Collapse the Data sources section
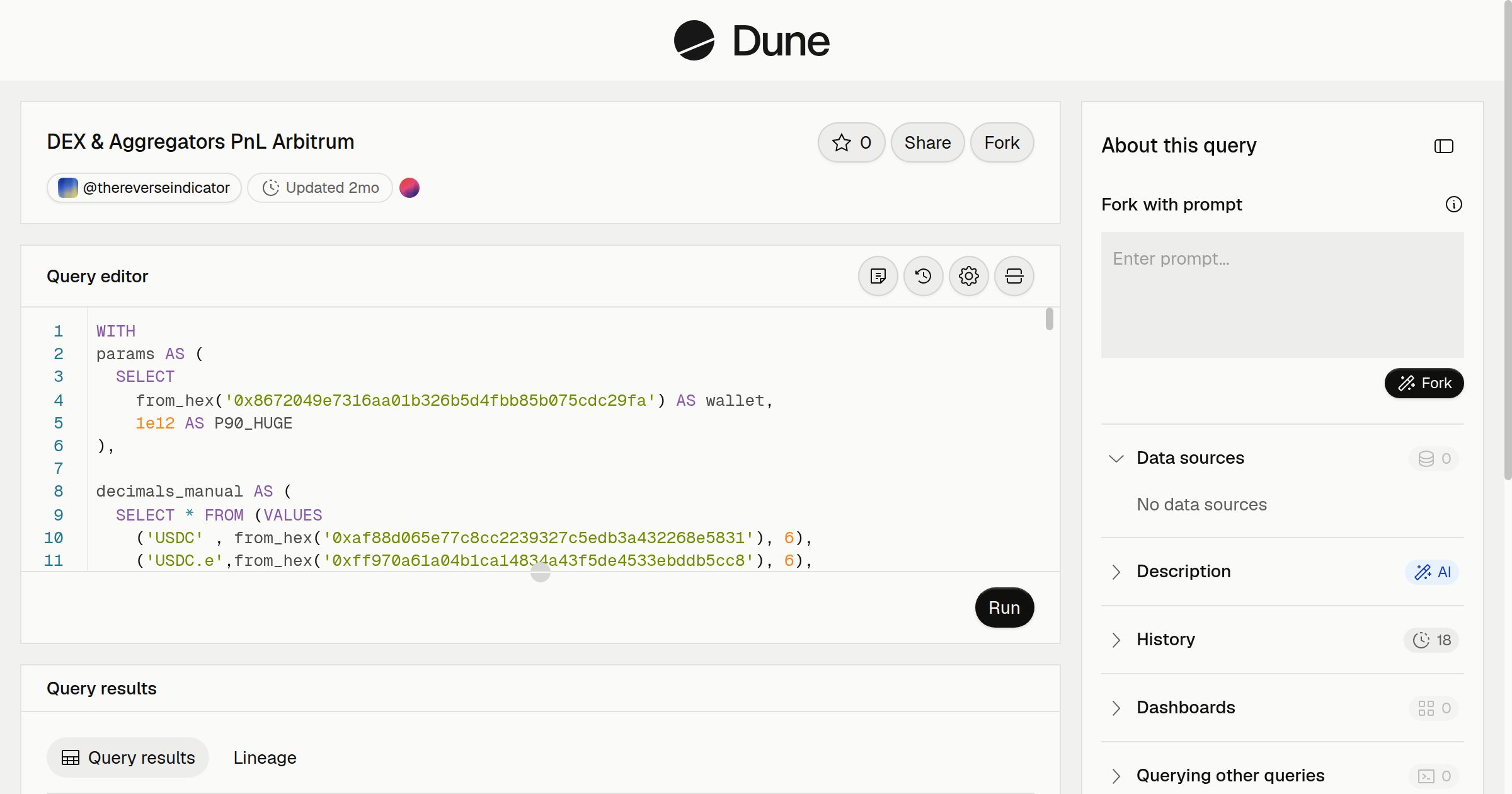The width and height of the screenshot is (1512, 794). [x=1116, y=458]
